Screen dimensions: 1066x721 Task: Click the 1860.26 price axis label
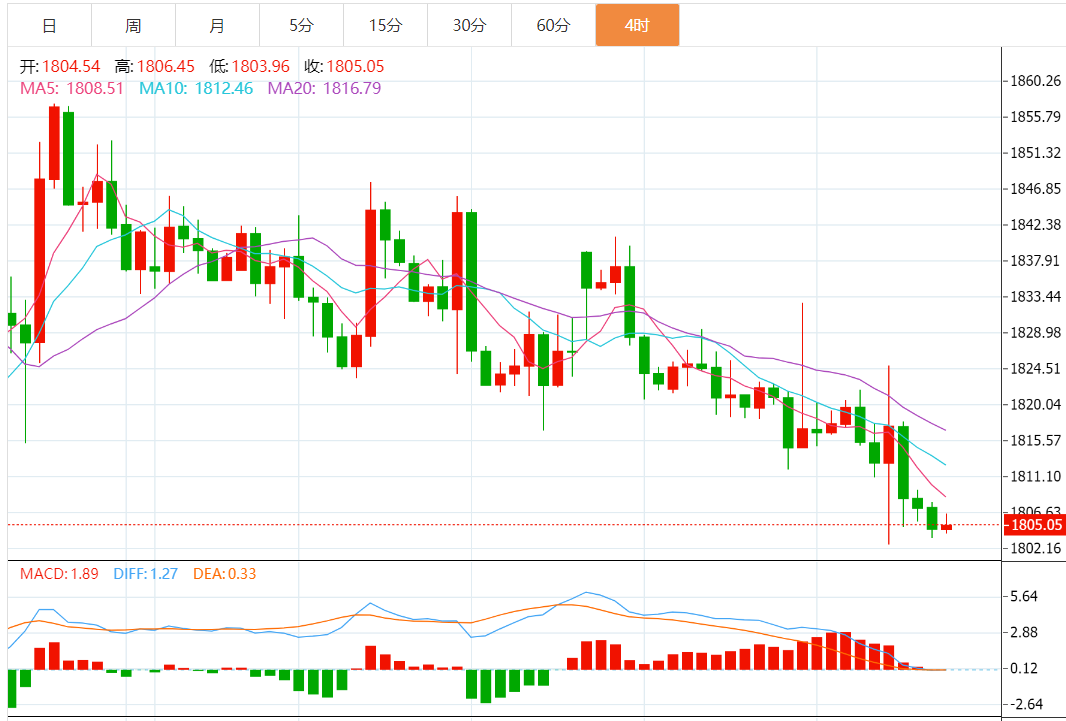click(x=1035, y=82)
